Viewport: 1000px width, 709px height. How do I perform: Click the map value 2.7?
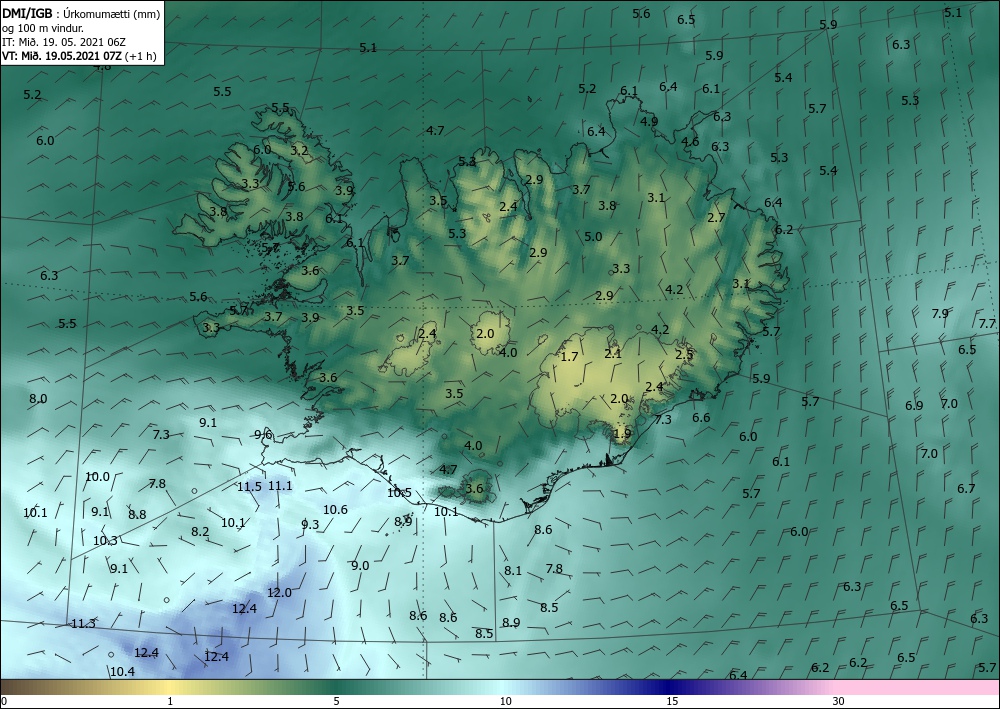coord(716,217)
